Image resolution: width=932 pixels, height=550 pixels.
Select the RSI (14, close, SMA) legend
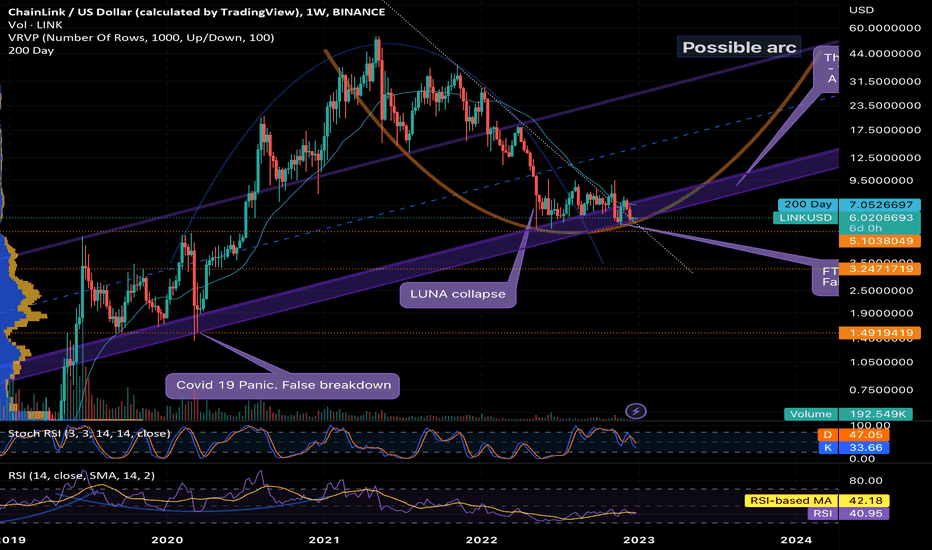coord(81,476)
